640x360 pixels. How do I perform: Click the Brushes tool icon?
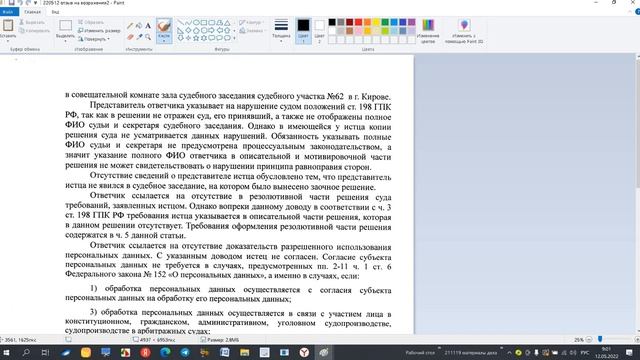pyautogui.click(x=164, y=26)
